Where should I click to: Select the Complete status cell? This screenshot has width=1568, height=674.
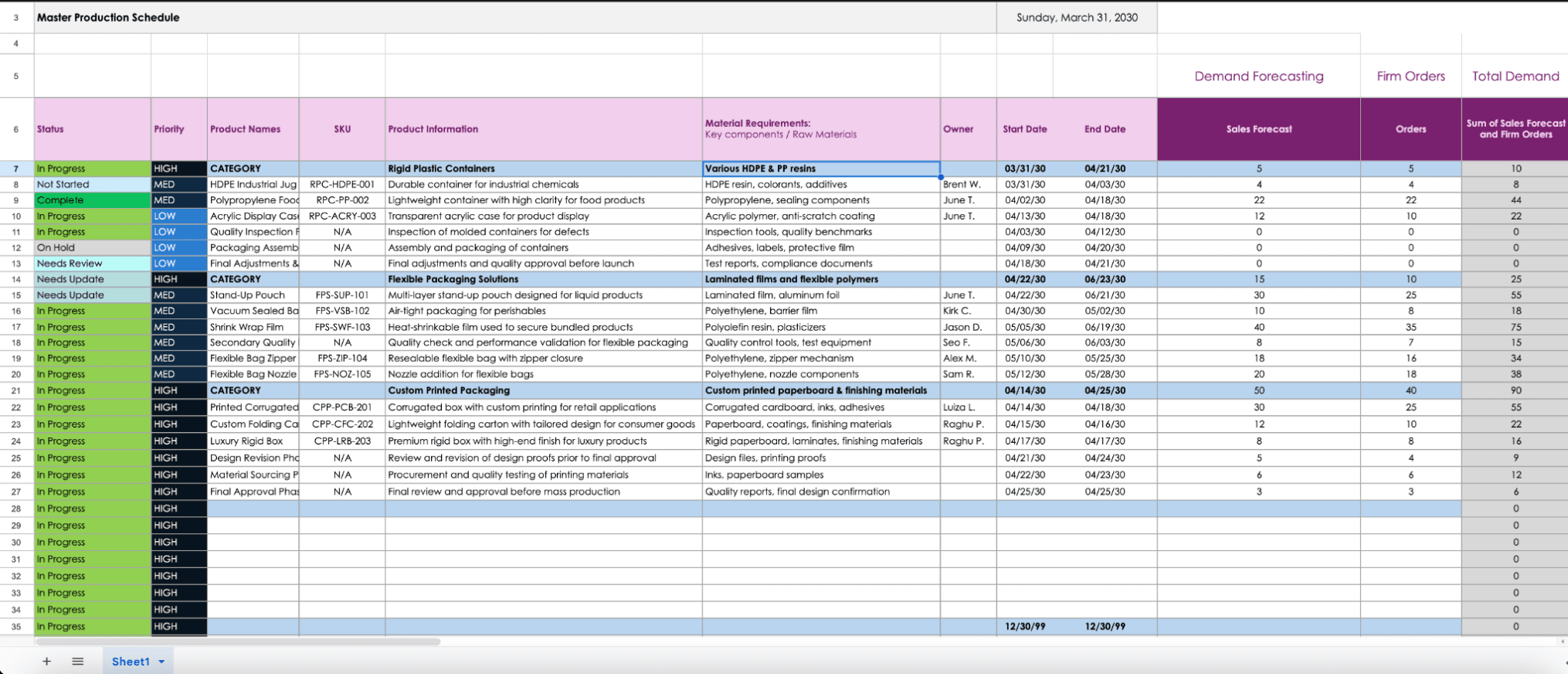[93, 200]
